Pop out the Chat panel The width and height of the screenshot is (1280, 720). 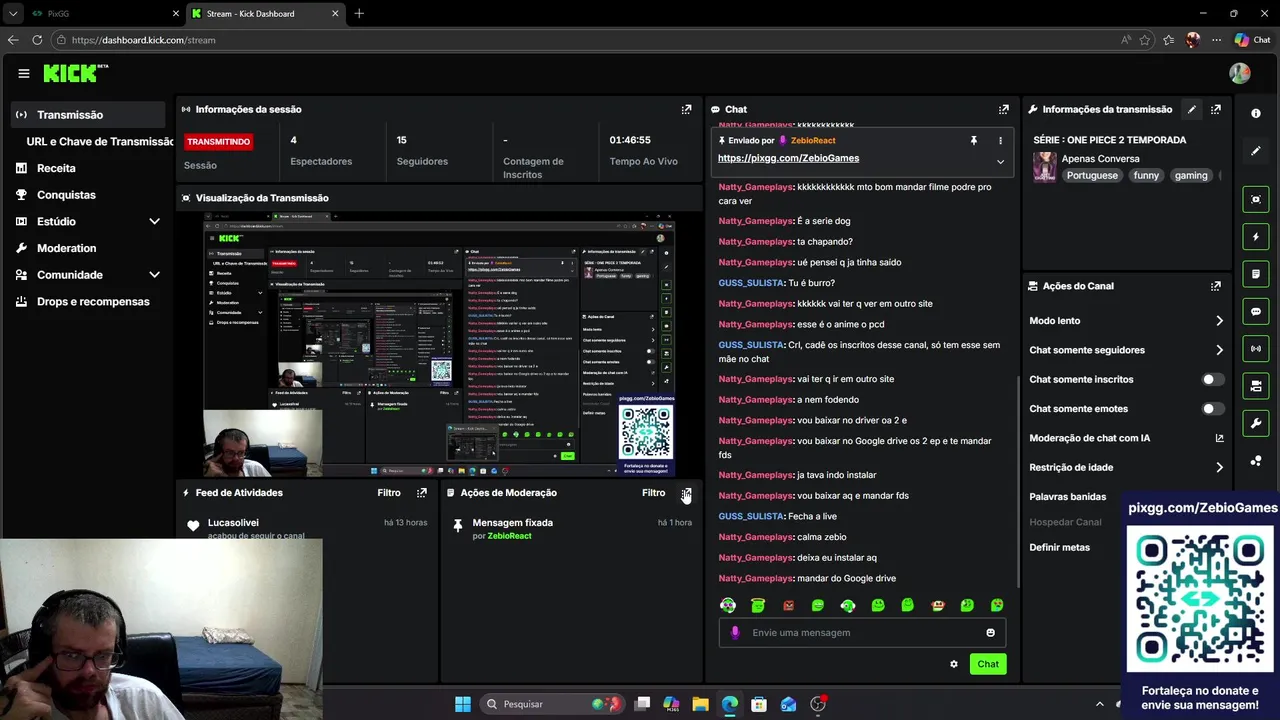(1003, 109)
